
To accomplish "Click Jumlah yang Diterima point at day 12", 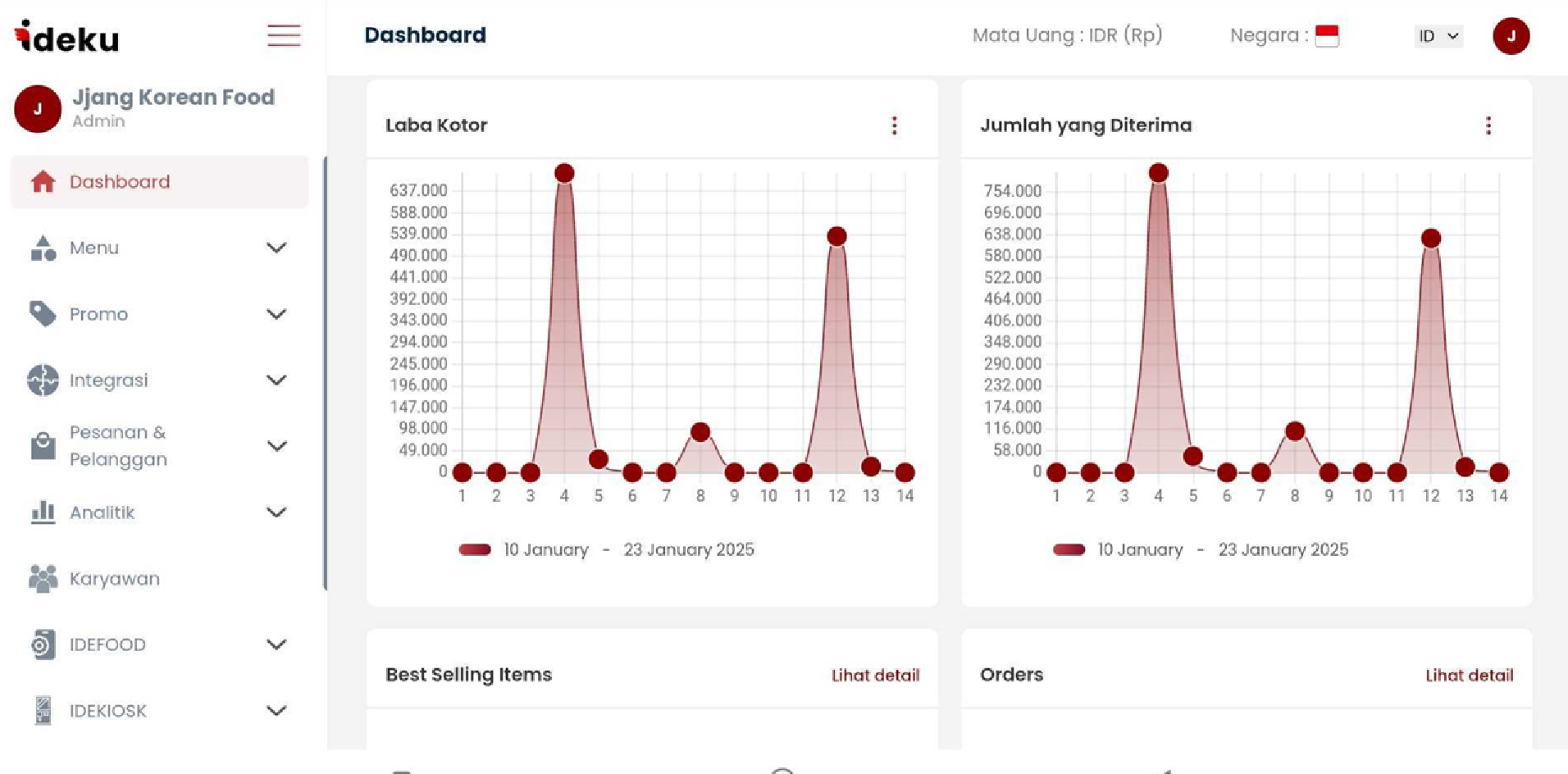I will [1430, 238].
